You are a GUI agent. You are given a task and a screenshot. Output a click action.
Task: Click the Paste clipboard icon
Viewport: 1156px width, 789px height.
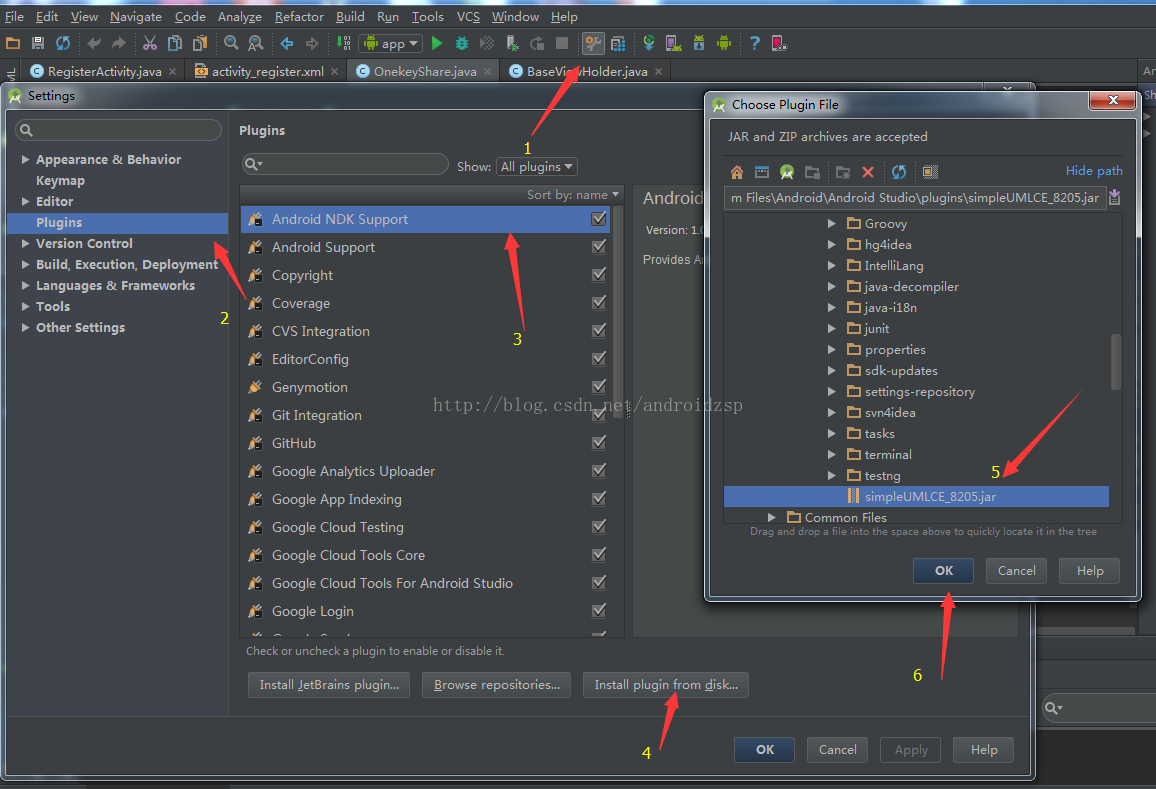(x=200, y=44)
